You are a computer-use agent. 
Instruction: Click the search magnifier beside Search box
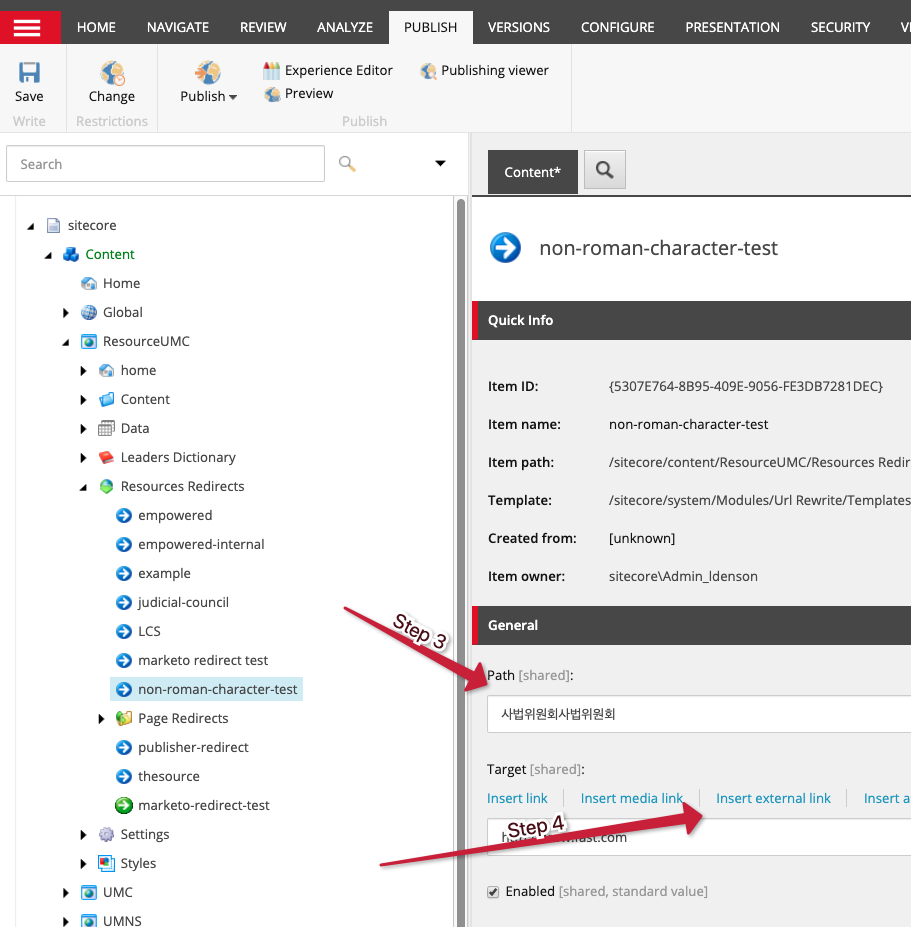(x=347, y=164)
